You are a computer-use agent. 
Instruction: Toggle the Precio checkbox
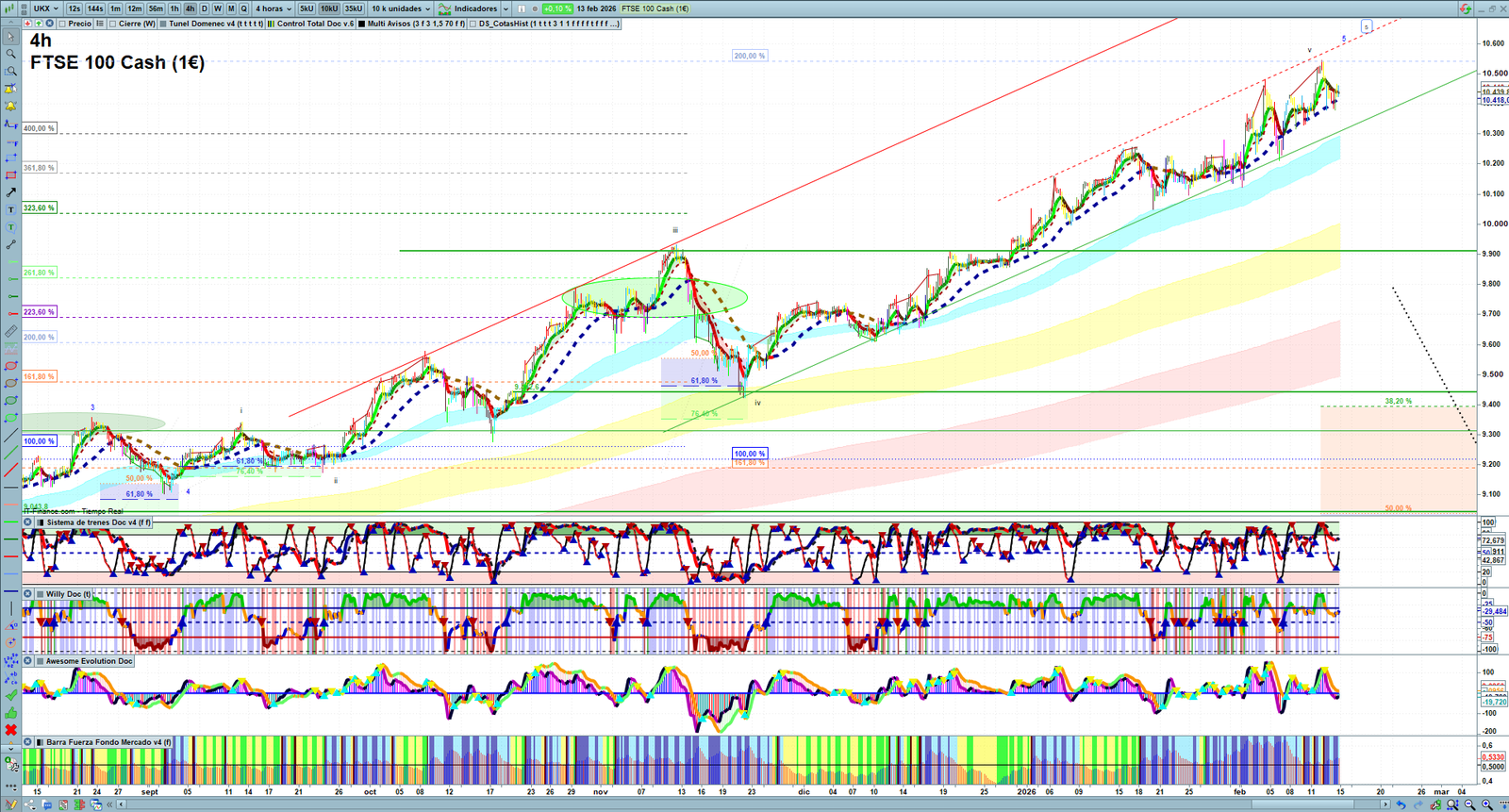[63, 24]
